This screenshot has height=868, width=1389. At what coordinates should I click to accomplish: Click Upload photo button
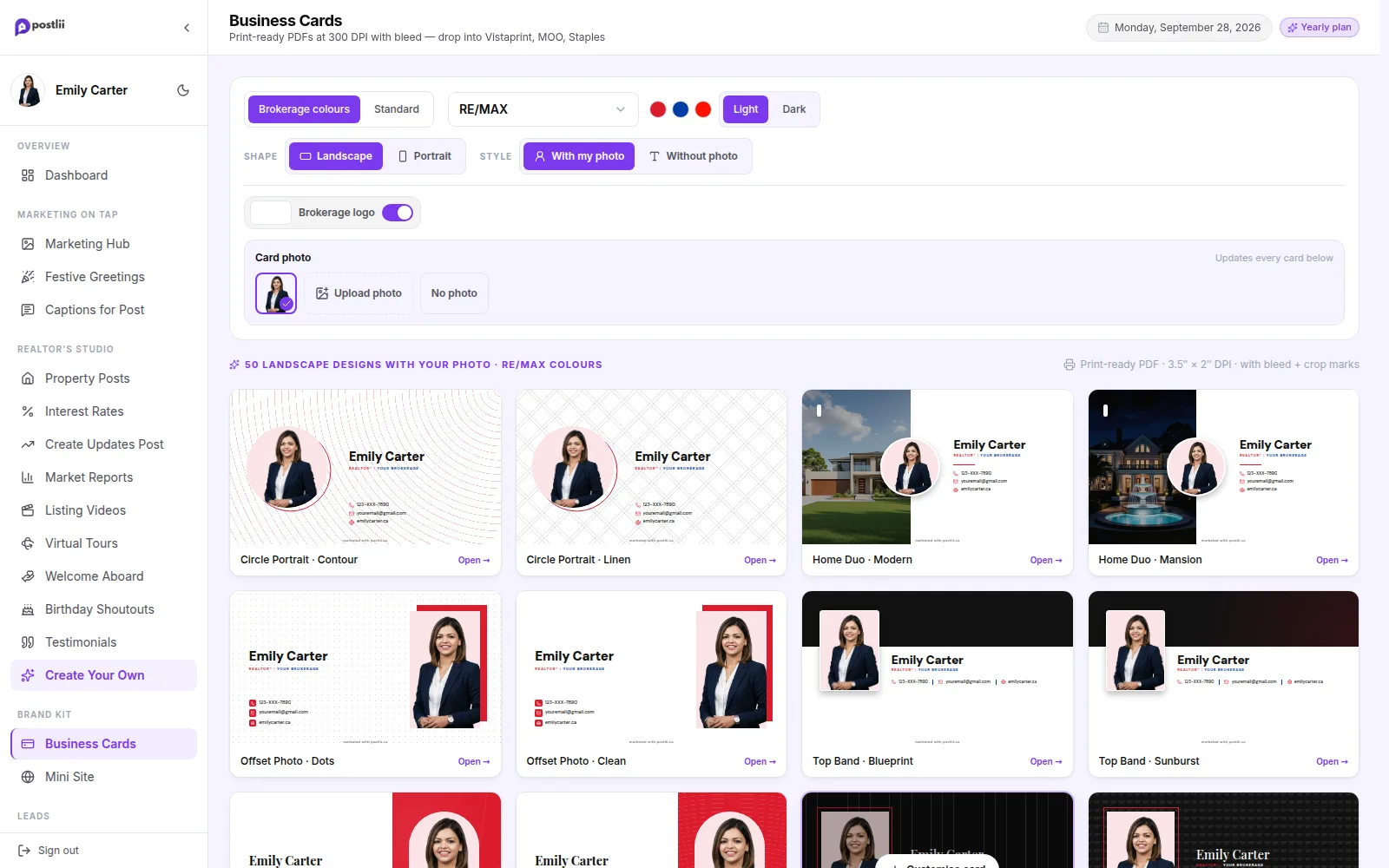pyautogui.click(x=359, y=293)
